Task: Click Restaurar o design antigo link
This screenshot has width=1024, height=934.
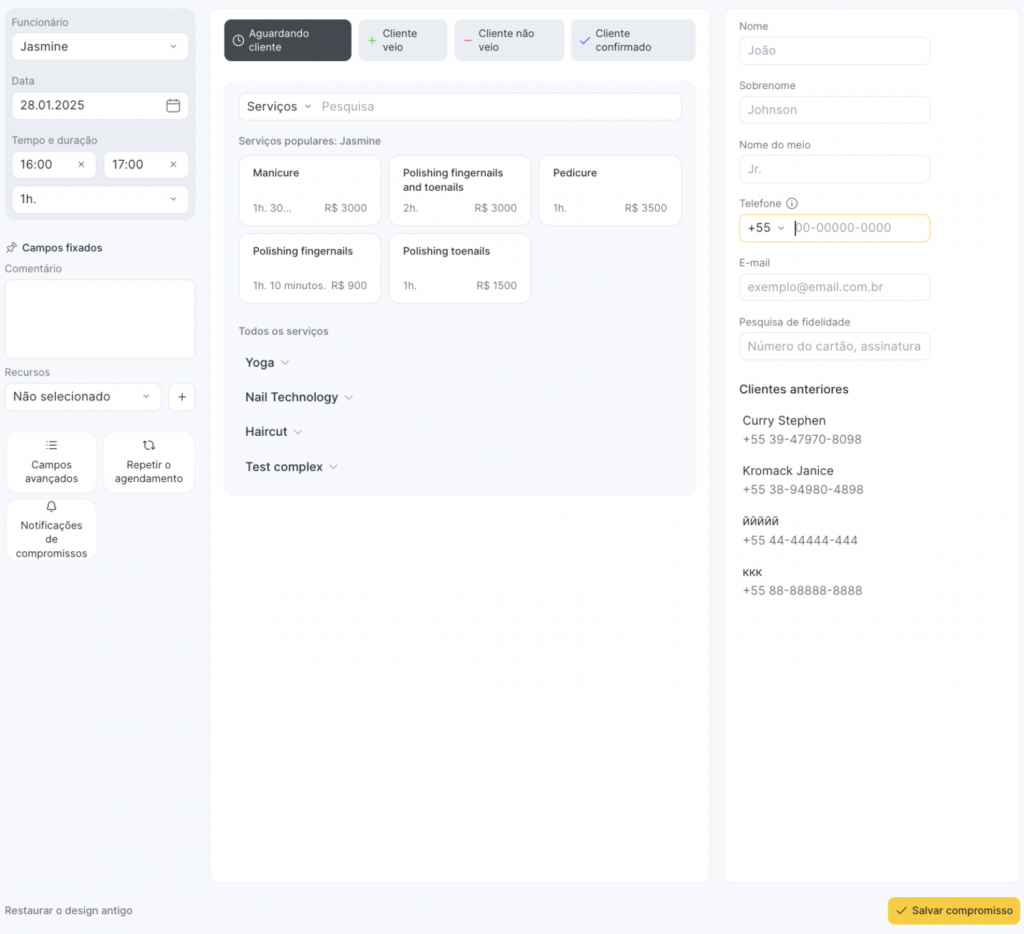Action: point(69,910)
